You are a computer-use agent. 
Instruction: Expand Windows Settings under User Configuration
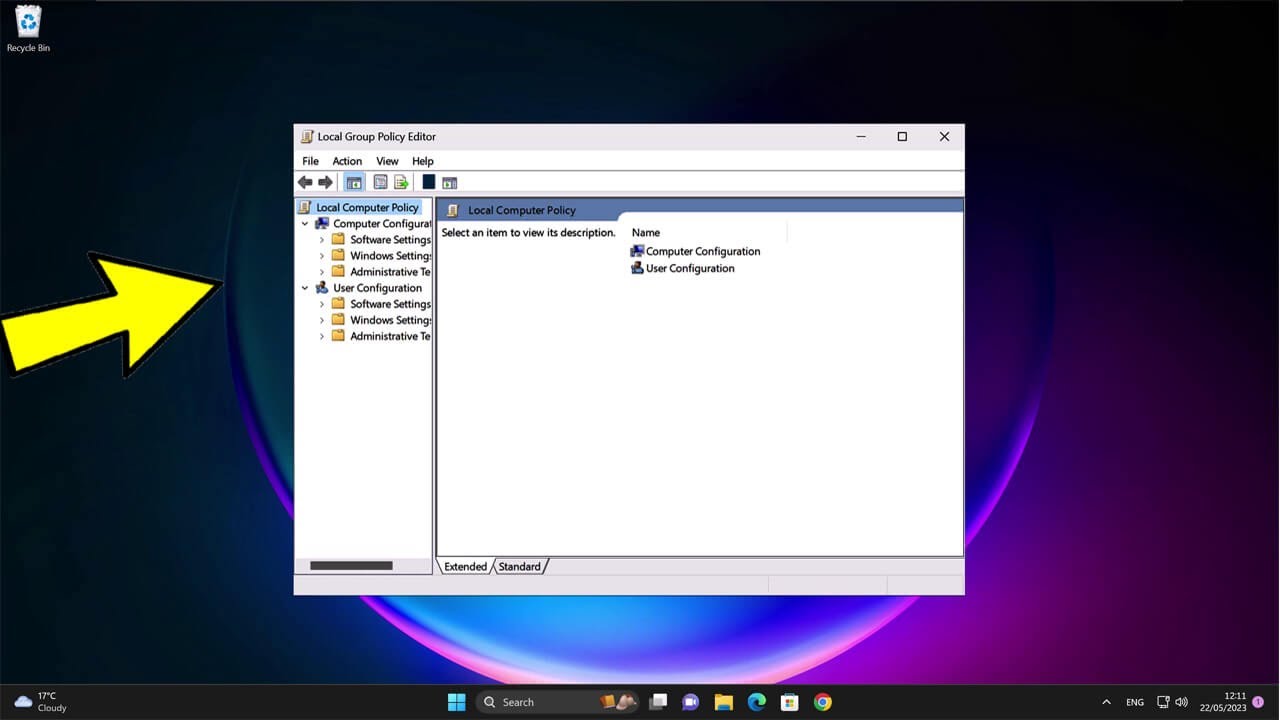(321, 320)
